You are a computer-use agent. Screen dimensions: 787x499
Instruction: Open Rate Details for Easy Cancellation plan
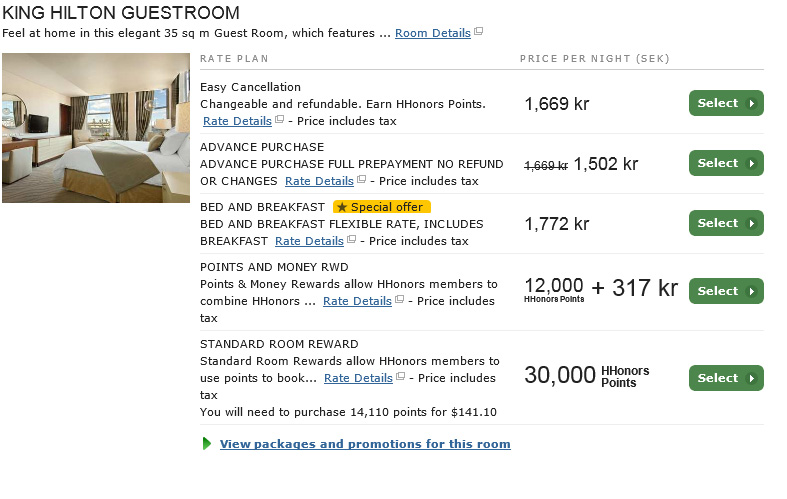pos(237,121)
